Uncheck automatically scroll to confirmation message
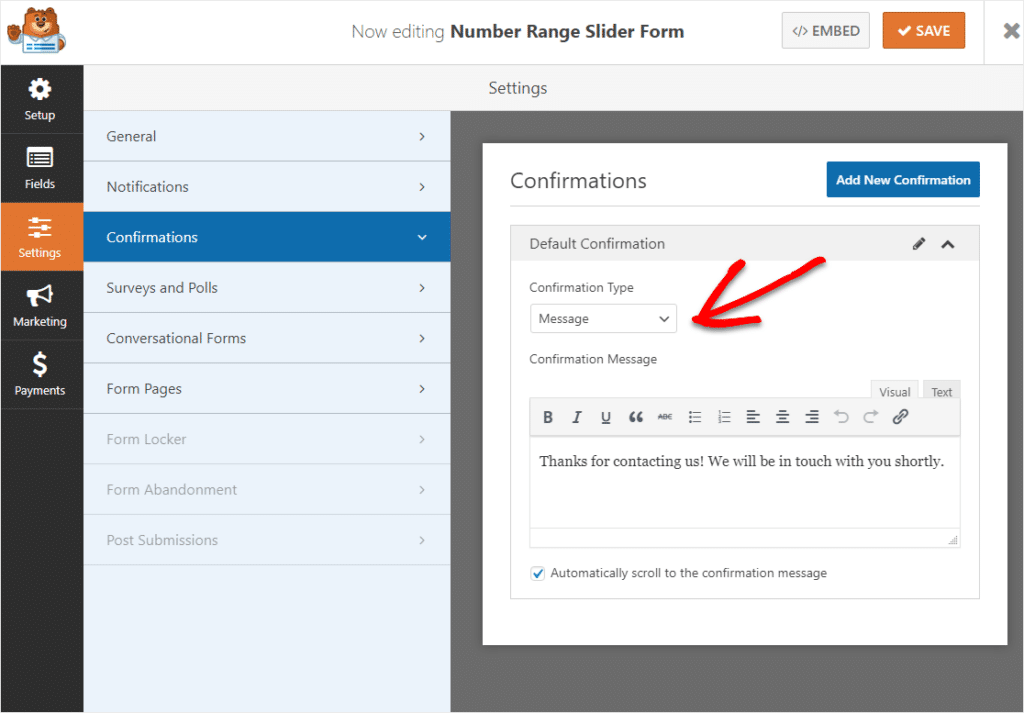Viewport: 1024px width, 713px height. [x=537, y=573]
